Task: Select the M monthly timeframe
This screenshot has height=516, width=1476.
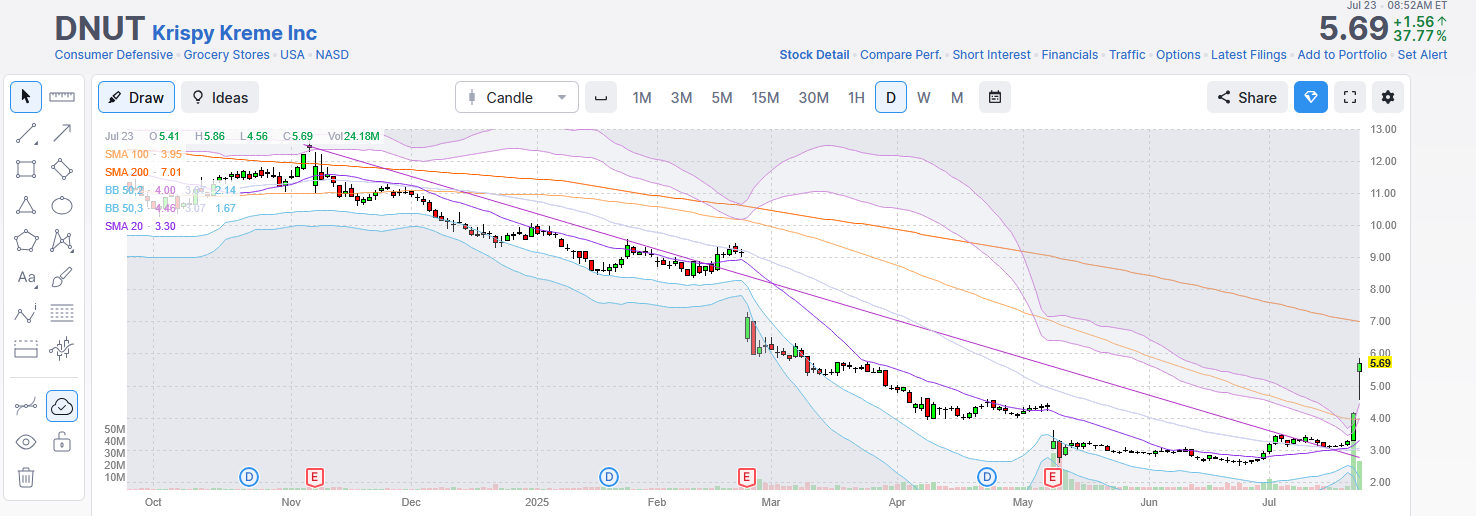Action: (x=957, y=97)
